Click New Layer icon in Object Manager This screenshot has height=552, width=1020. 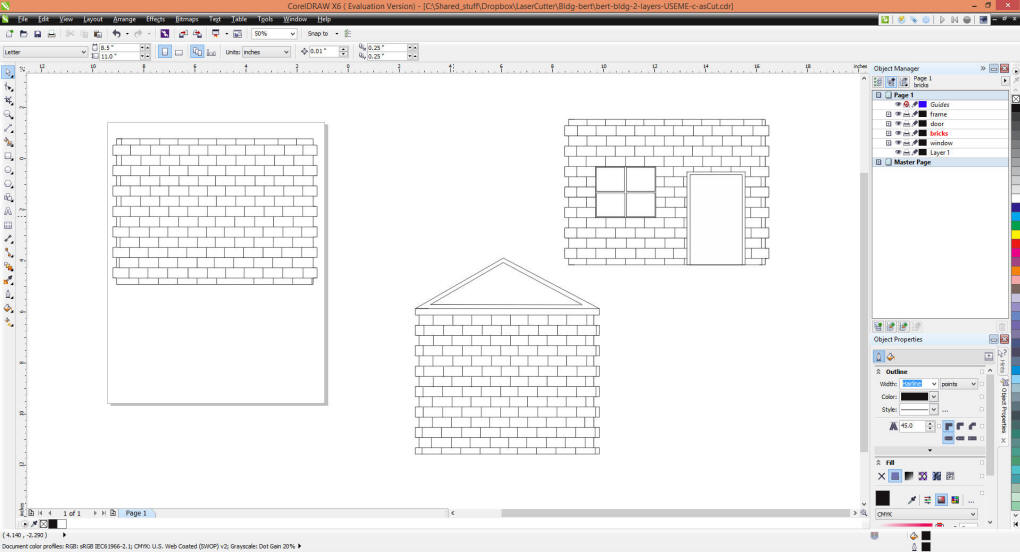[879, 326]
